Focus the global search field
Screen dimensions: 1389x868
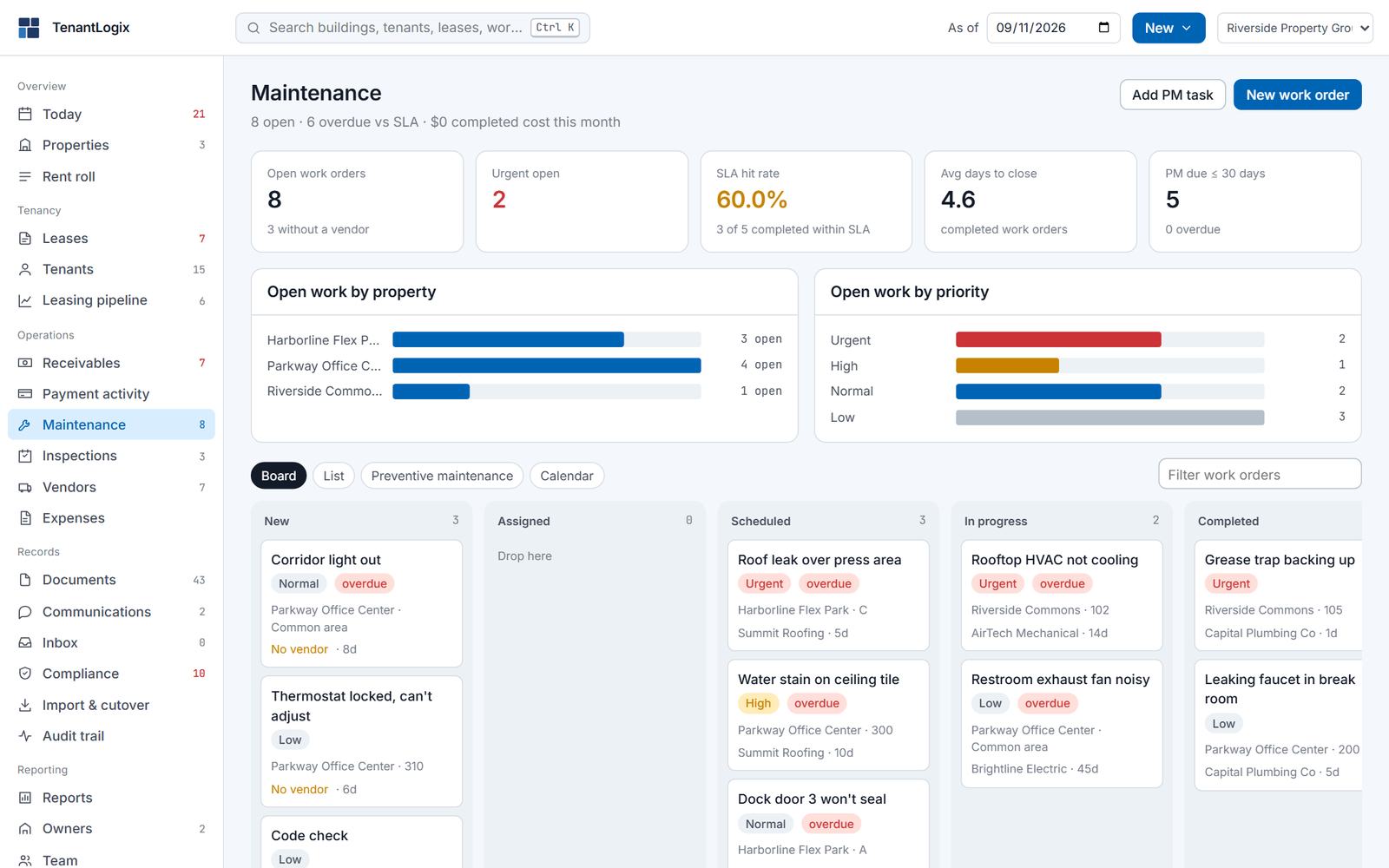click(x=412, y=28)
